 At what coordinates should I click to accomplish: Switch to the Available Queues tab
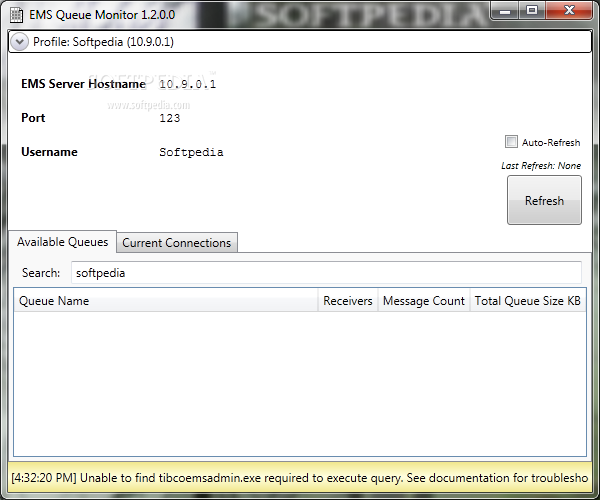(62, 242)
